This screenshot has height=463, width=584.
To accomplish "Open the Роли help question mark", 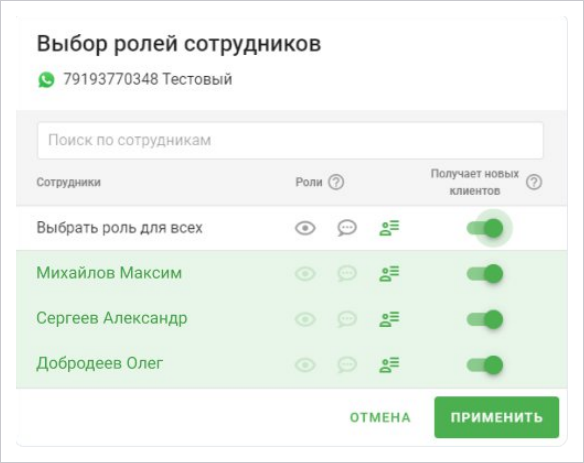I will tap(336, 183).
